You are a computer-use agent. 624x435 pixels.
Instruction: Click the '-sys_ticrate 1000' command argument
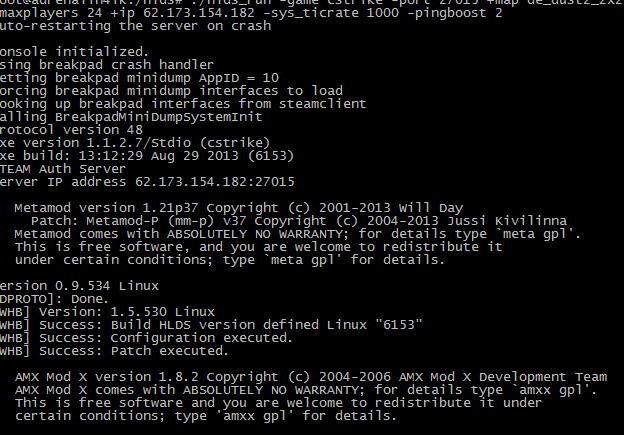pyautogui.click(x=331, y=13)
